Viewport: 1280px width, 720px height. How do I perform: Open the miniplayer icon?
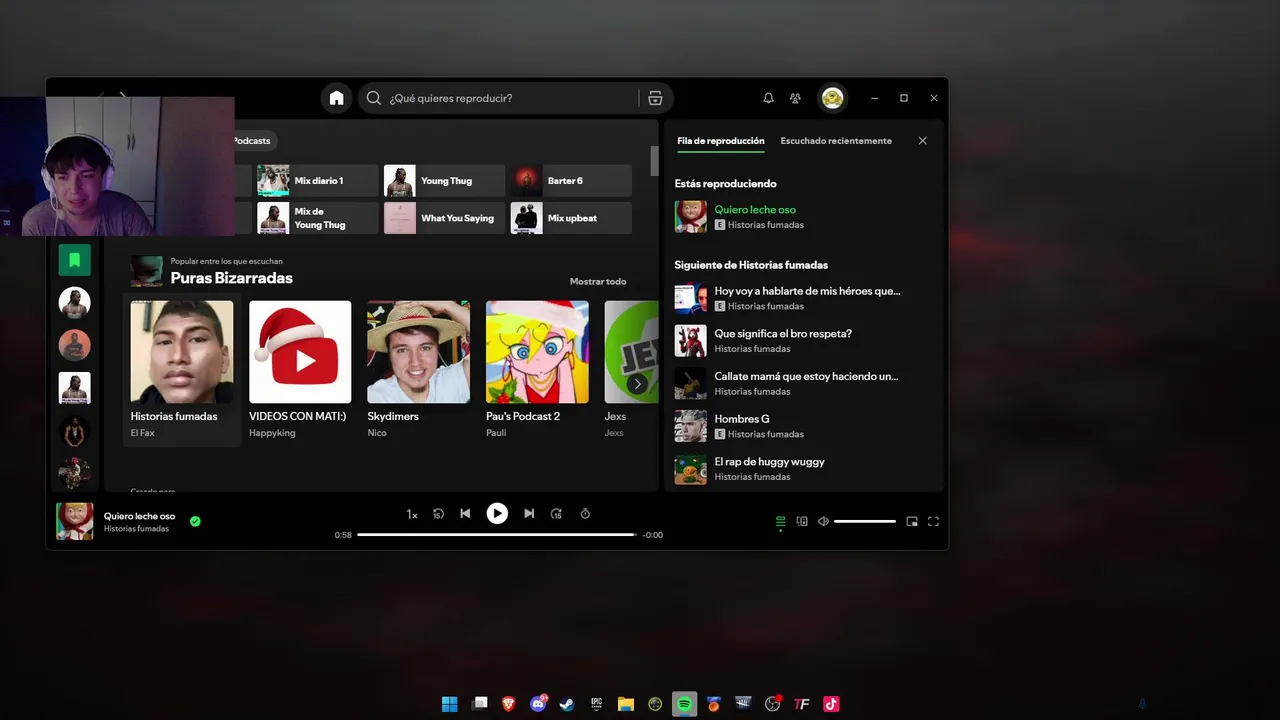(912, 521)
